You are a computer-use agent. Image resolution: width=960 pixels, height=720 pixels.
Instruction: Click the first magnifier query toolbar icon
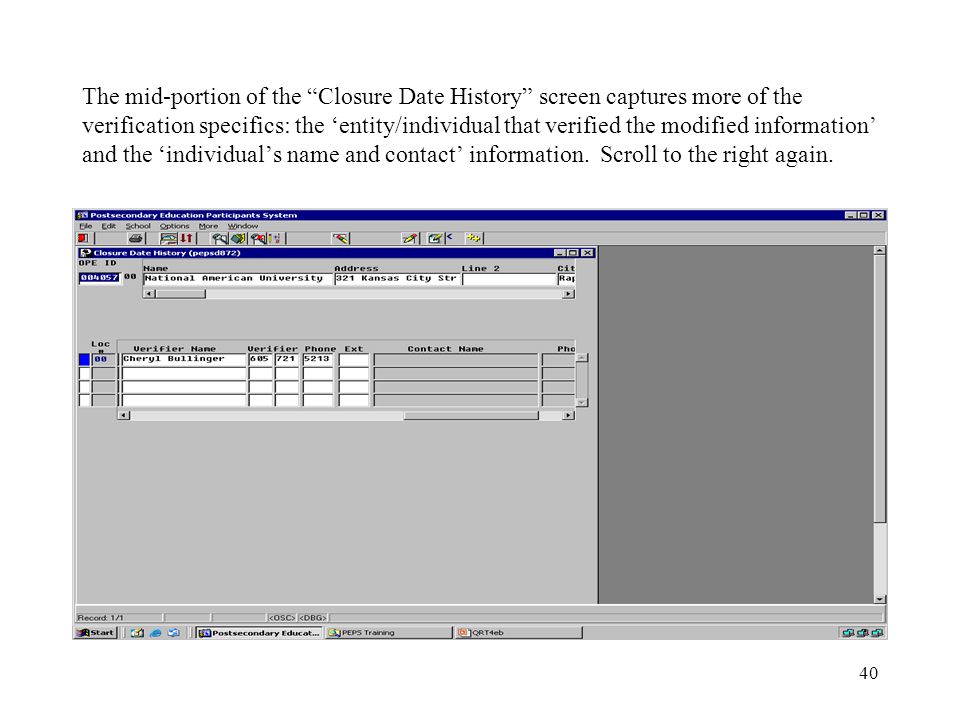click(x=219, y=238)
